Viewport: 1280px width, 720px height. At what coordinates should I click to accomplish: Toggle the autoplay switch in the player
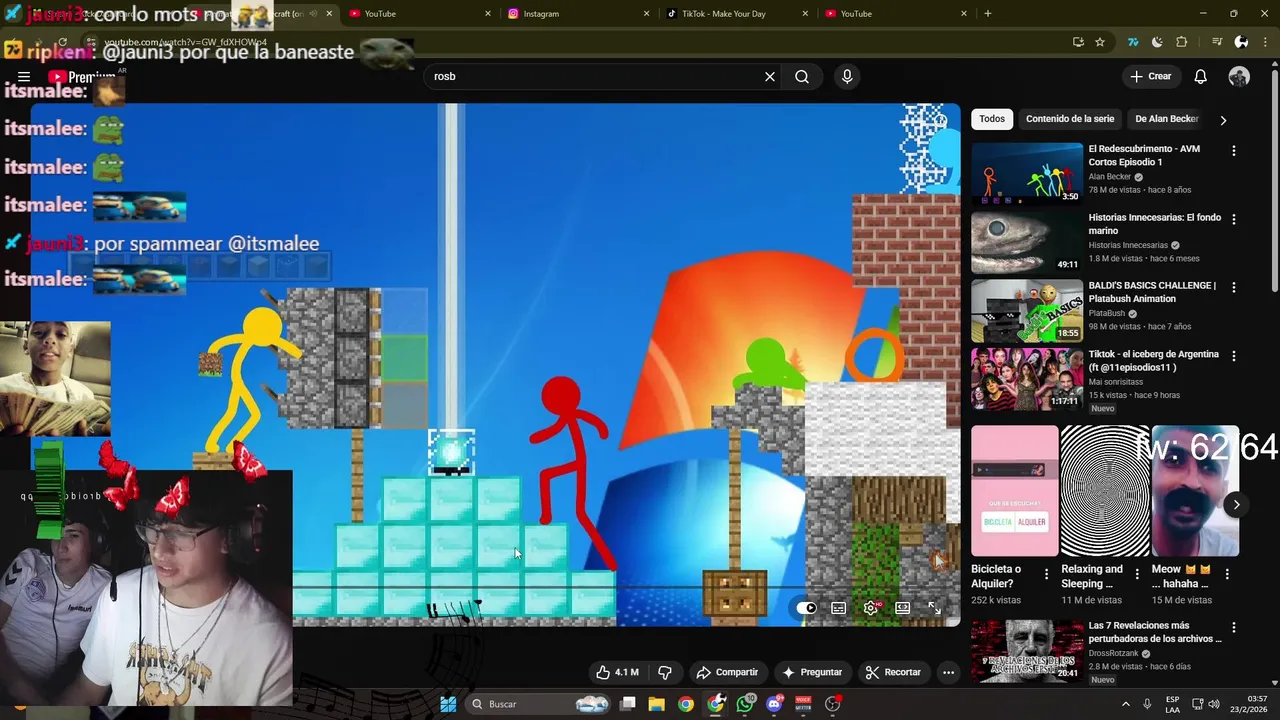point(807,608)
